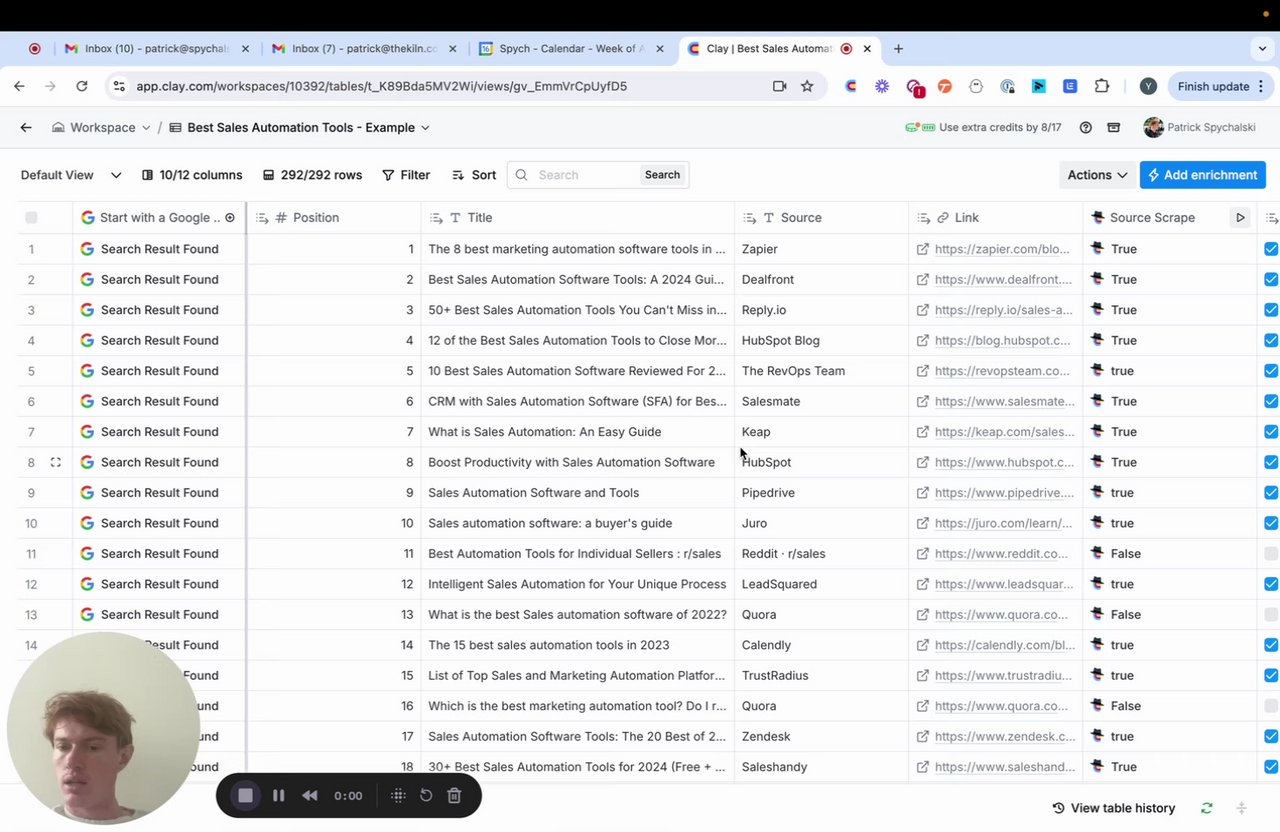Bookmark this page with the star icon
Screen dimensions: 1280x832
[807, 86]
